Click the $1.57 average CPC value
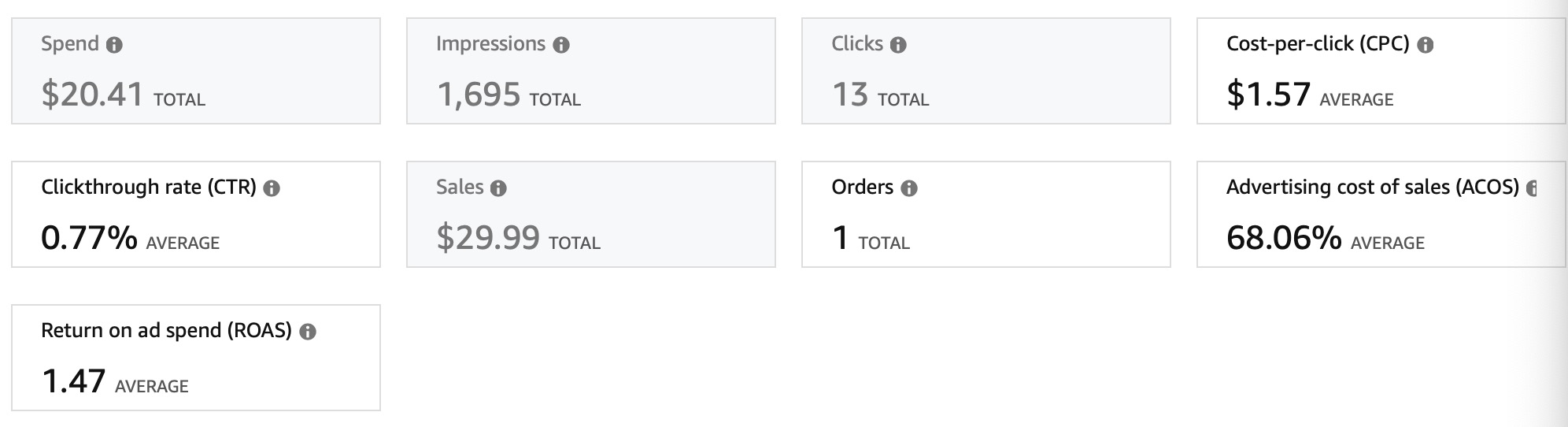1568x427 pixels. 1268,95
